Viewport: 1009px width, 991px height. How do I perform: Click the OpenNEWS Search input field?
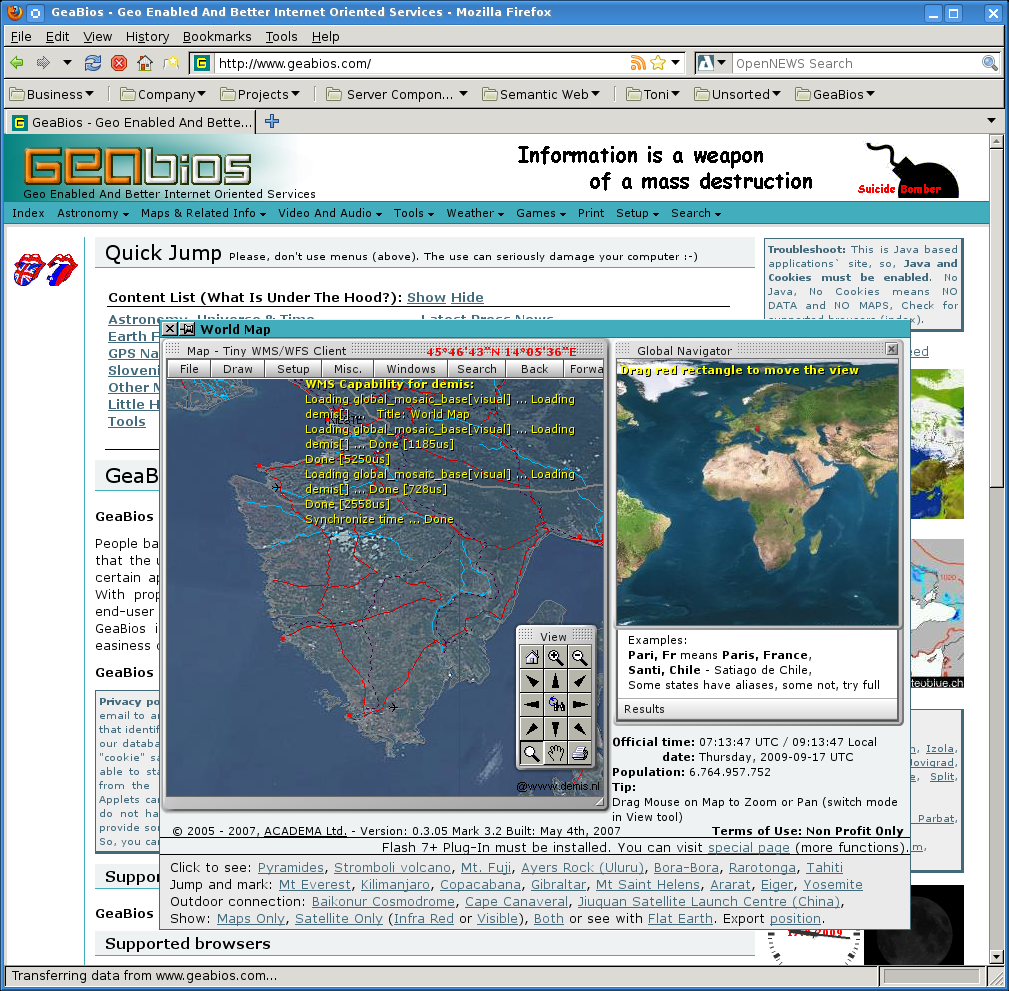(855, 63)
